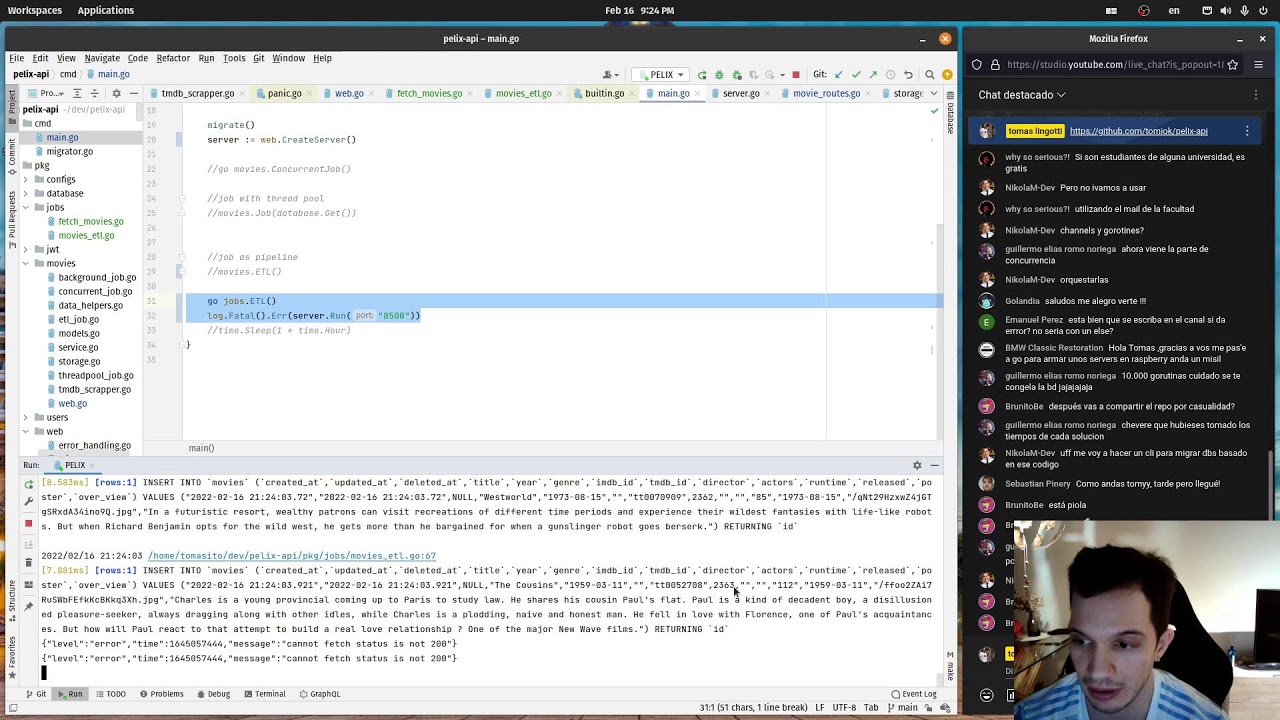Stop the running process from the top toolbar

click(796, 75)
